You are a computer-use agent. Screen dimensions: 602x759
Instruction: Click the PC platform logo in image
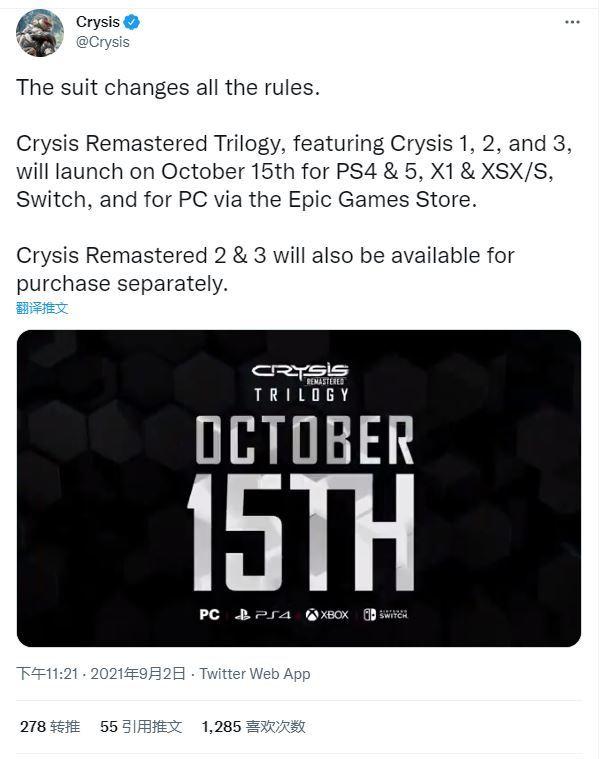pos(210,614)
